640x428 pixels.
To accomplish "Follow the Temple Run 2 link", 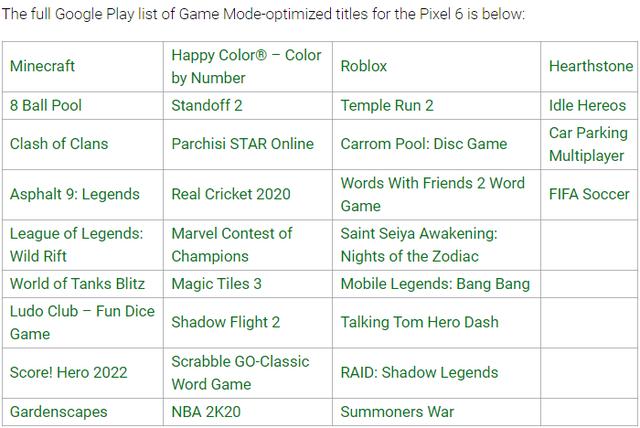I will pyautogui.click(x=387, y=105).
